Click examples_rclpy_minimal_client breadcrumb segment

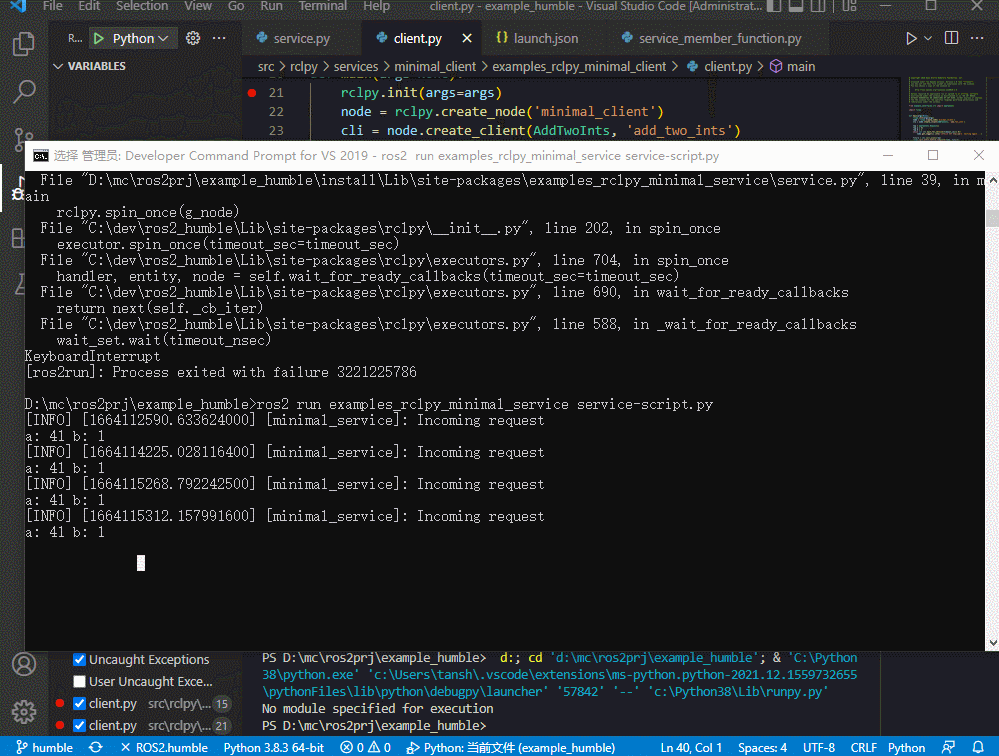579,67
